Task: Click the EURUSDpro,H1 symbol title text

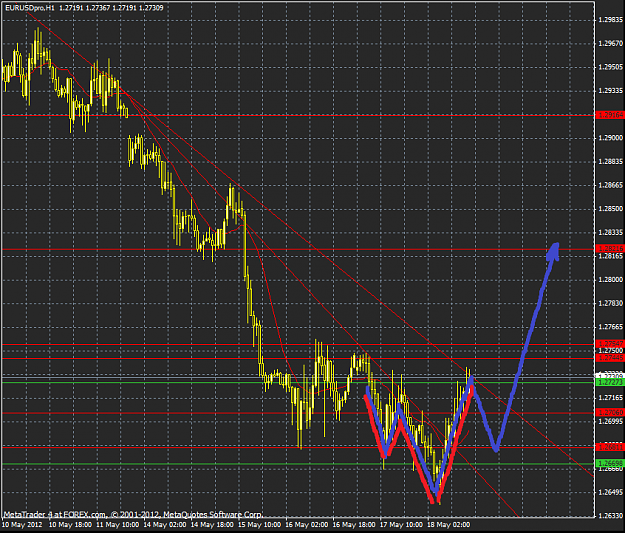Action: tap(30, 8)
